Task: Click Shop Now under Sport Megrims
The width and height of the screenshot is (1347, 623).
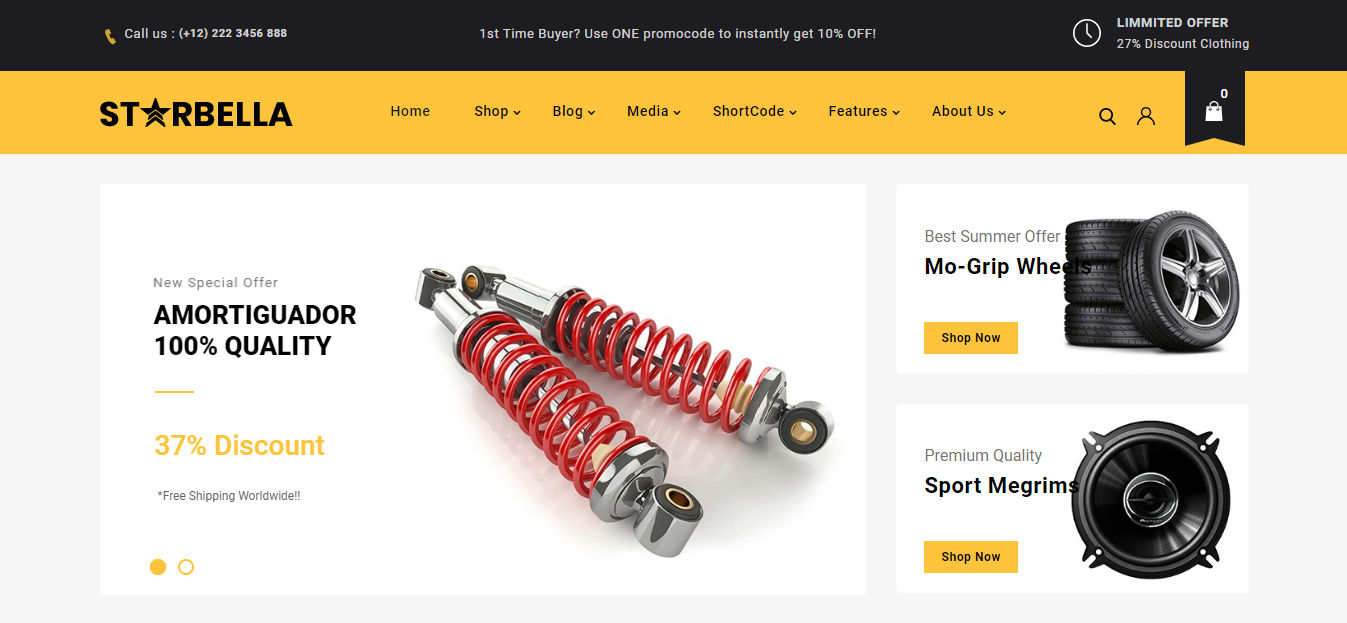Action: pos(971,557)
